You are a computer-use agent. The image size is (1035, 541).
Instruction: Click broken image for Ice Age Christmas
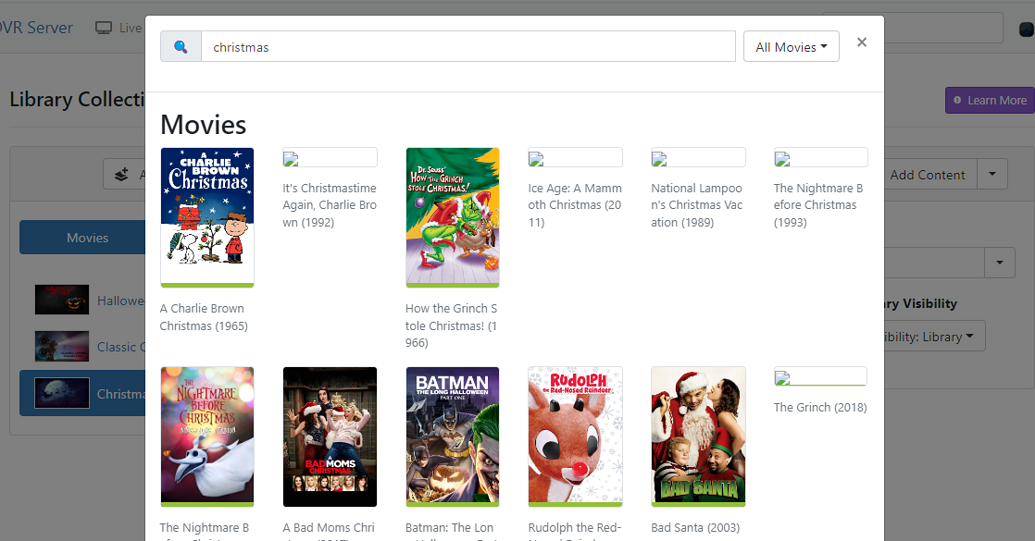click(x=575, y=158)
